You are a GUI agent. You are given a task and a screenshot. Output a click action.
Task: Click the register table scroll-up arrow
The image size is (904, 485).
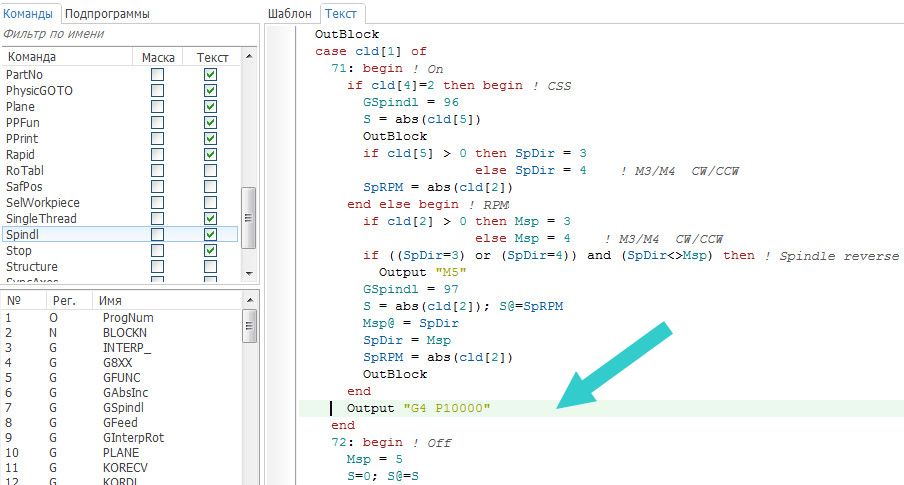point(250,300)
